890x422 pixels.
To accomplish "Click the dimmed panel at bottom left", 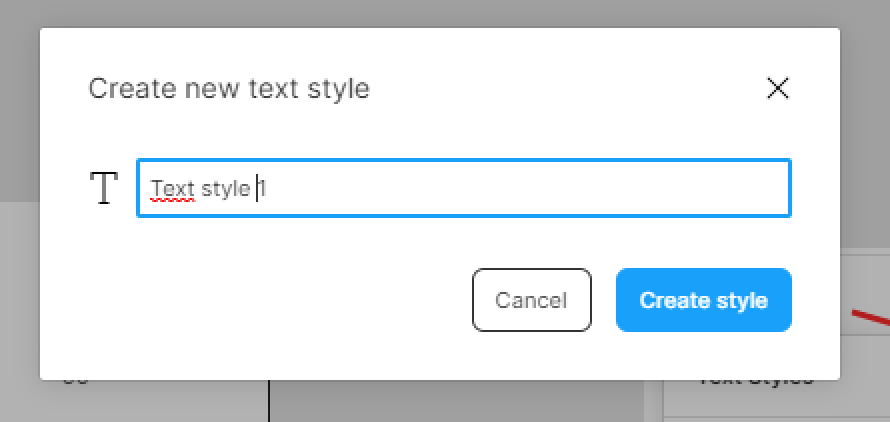I will coord(134,401).
